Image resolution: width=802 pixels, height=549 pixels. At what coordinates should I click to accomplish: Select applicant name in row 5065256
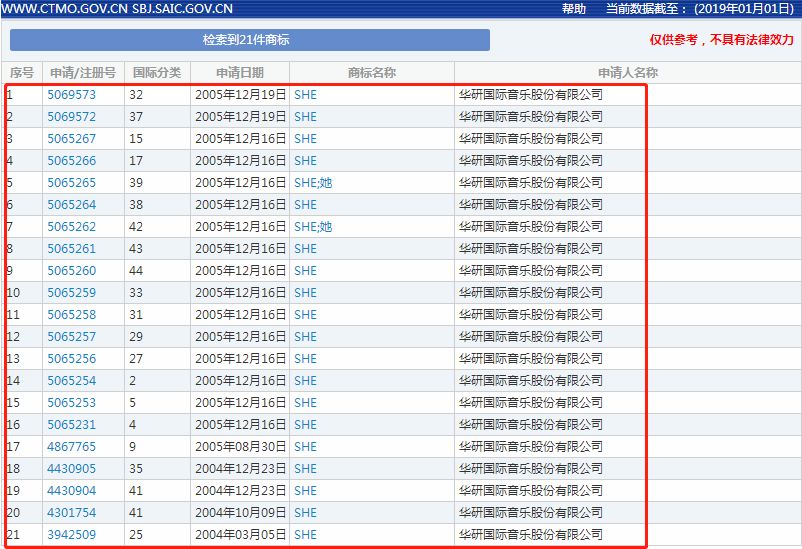[531, 359]
